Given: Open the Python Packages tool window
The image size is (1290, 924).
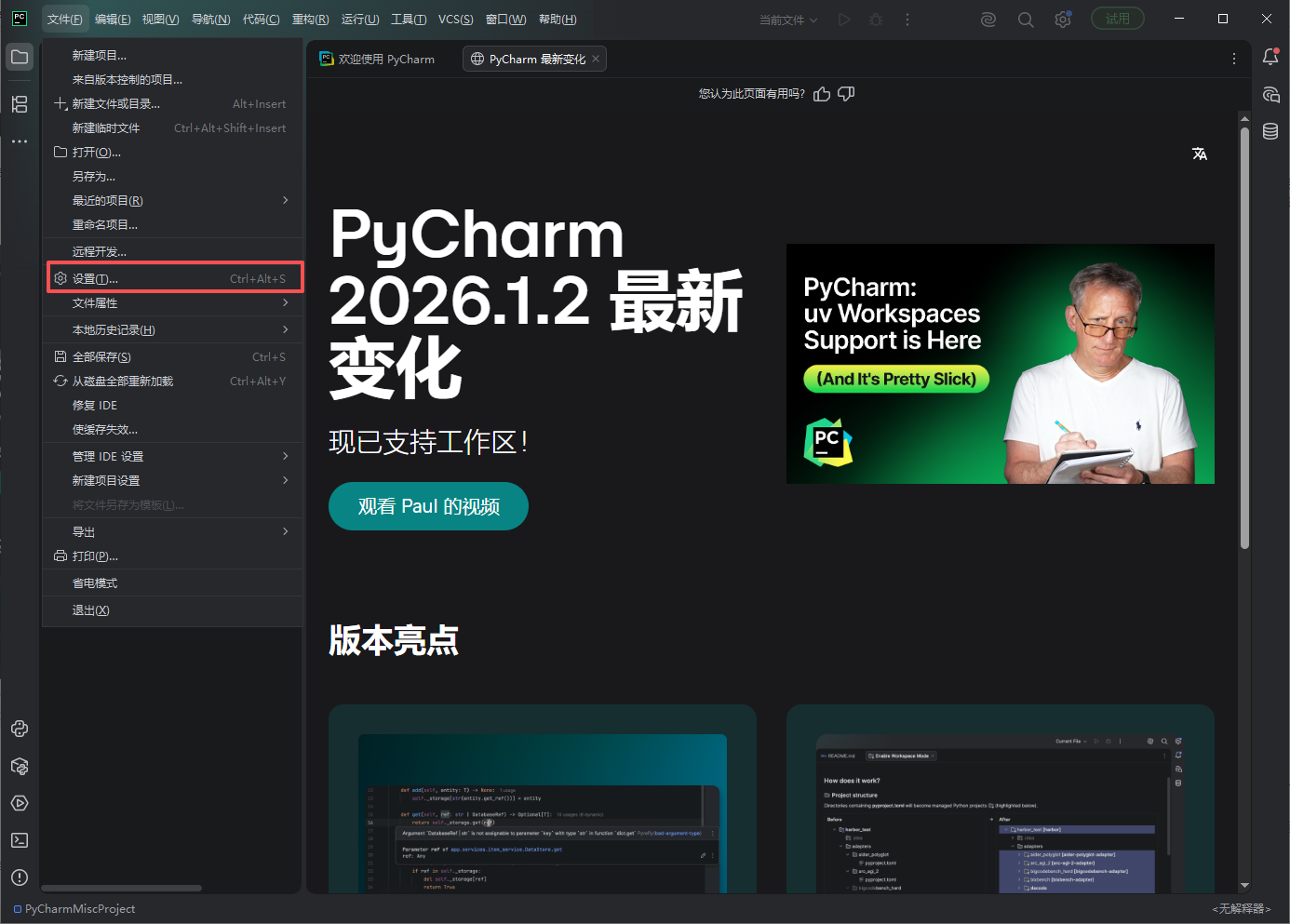Looking at the screenshot, I should click(20, 766).
